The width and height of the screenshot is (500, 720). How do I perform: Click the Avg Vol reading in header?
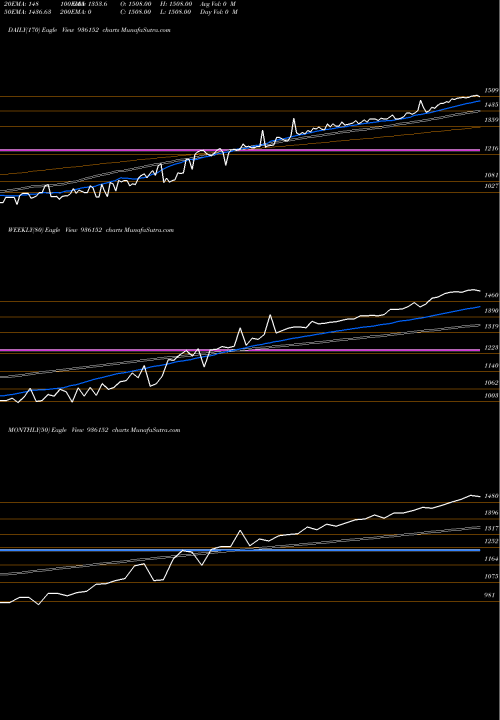(218, 4)
